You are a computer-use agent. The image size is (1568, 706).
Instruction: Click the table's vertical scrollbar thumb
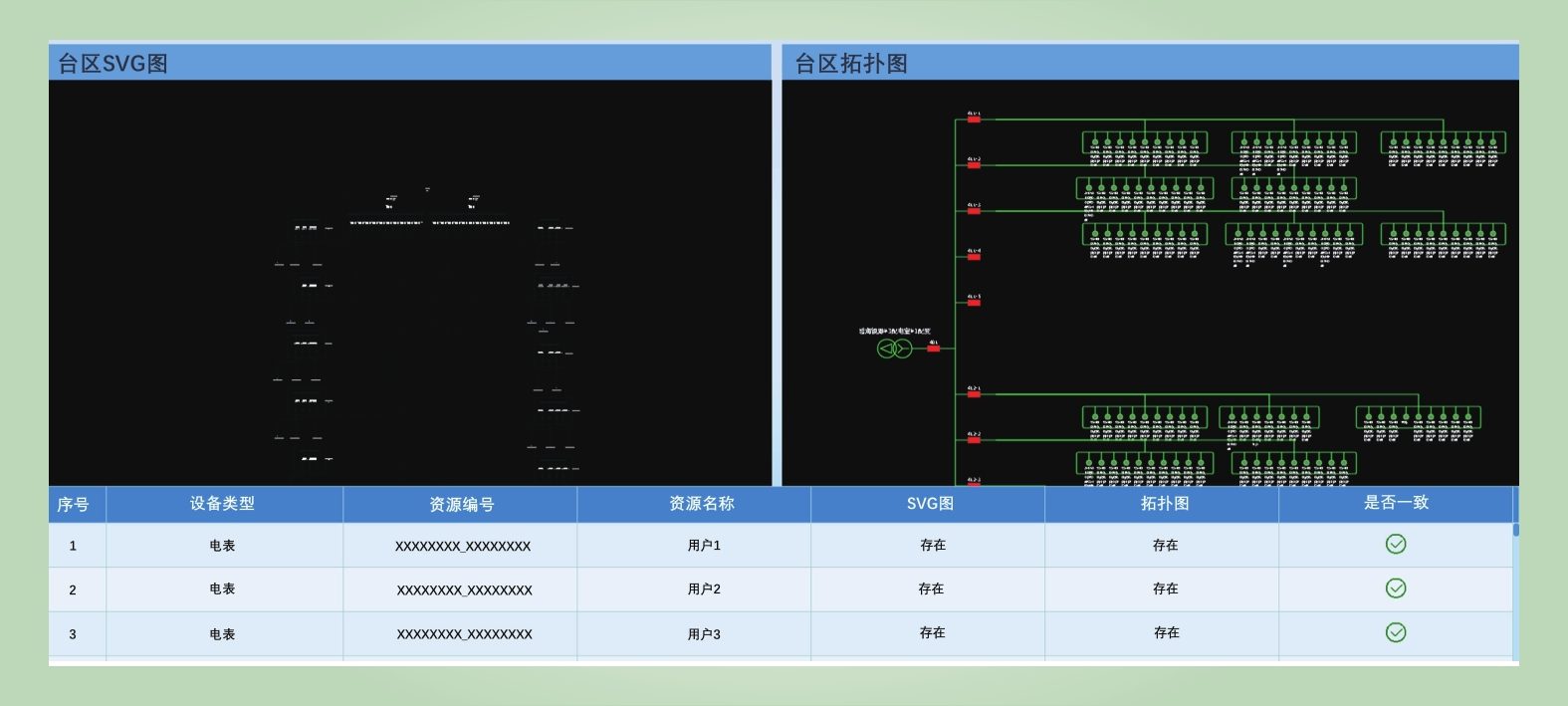(x=1516, y=530)
